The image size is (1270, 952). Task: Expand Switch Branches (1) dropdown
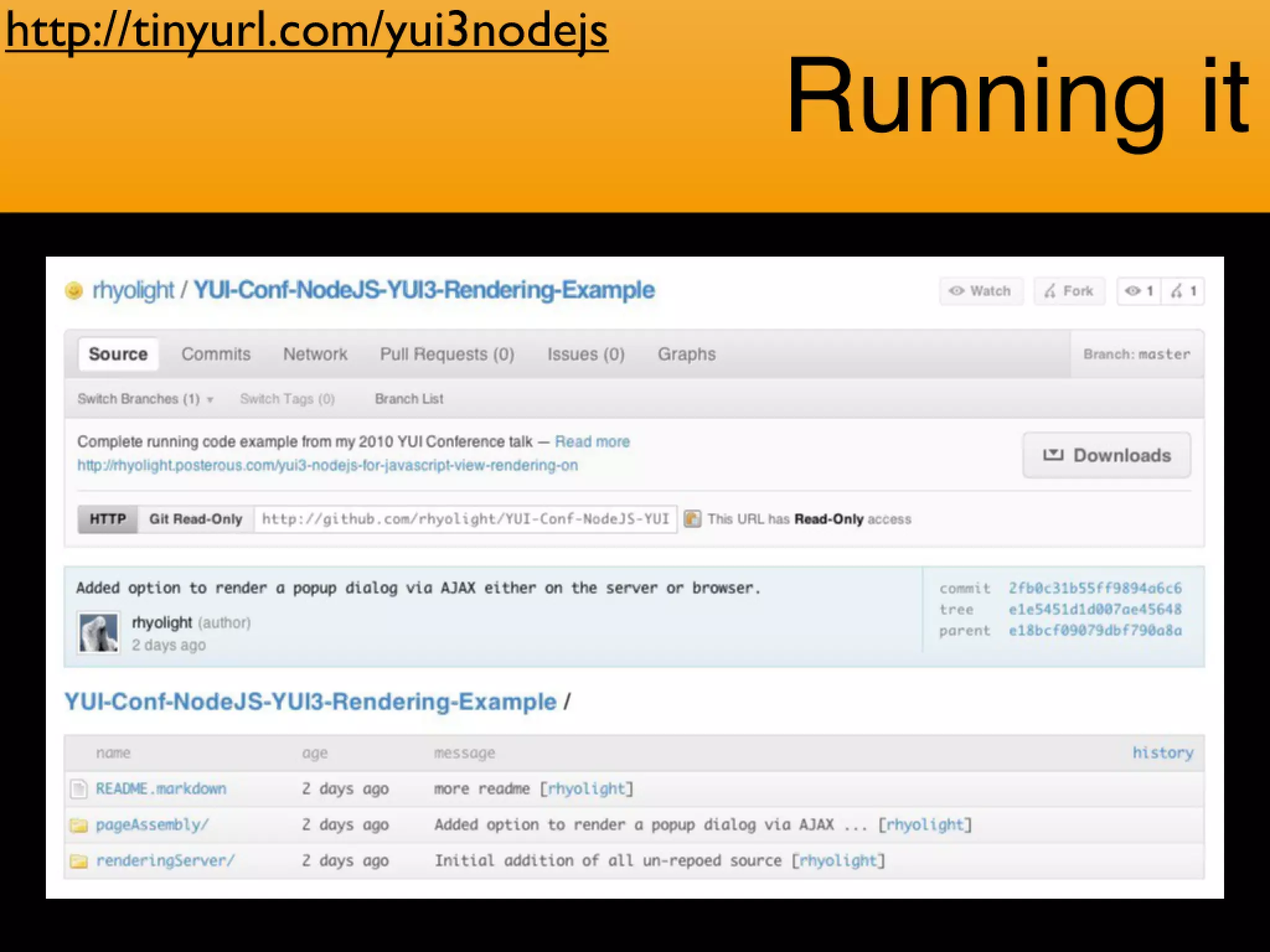click(145, 399)
